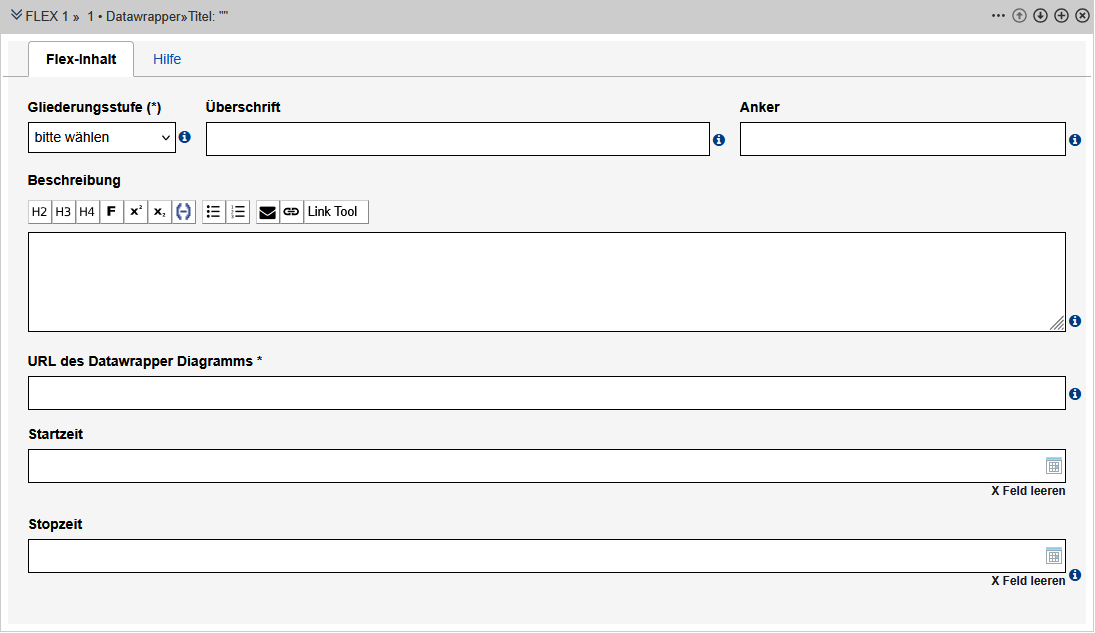Insert a bulleted list in Beschreibung

pyautogui.click(x=213, y=212)
